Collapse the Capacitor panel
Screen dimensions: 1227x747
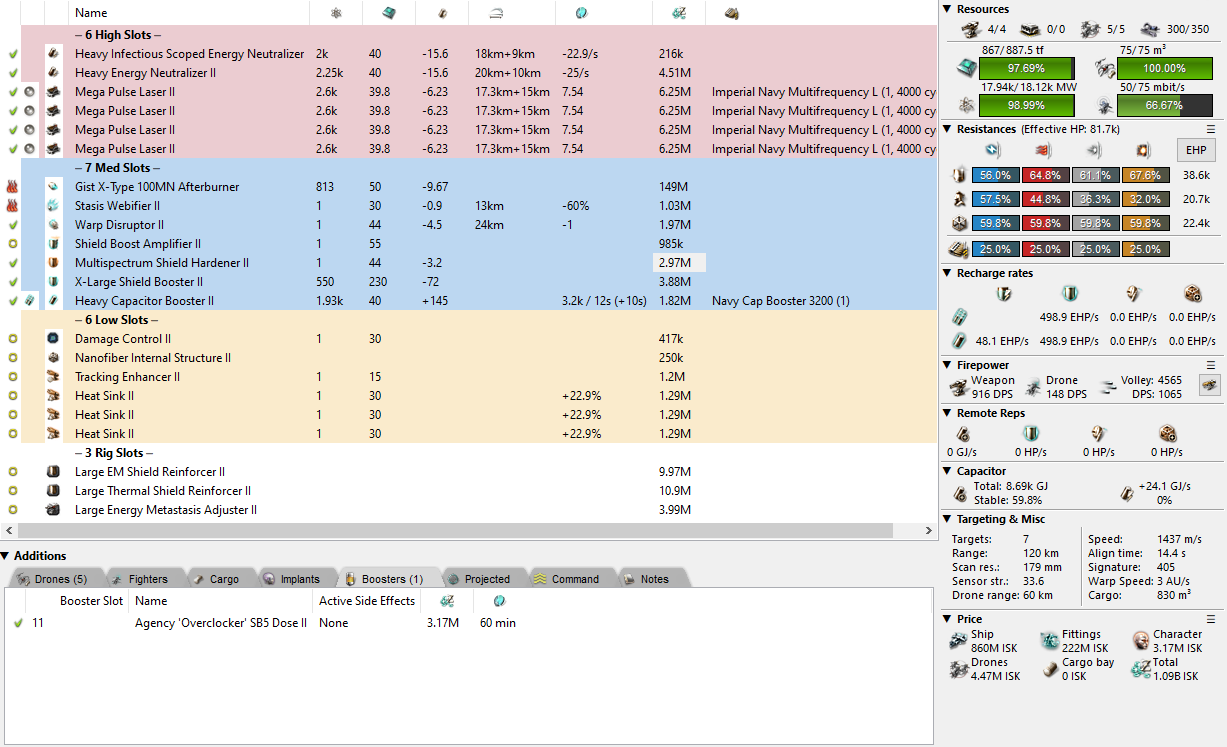click(948, 471)
